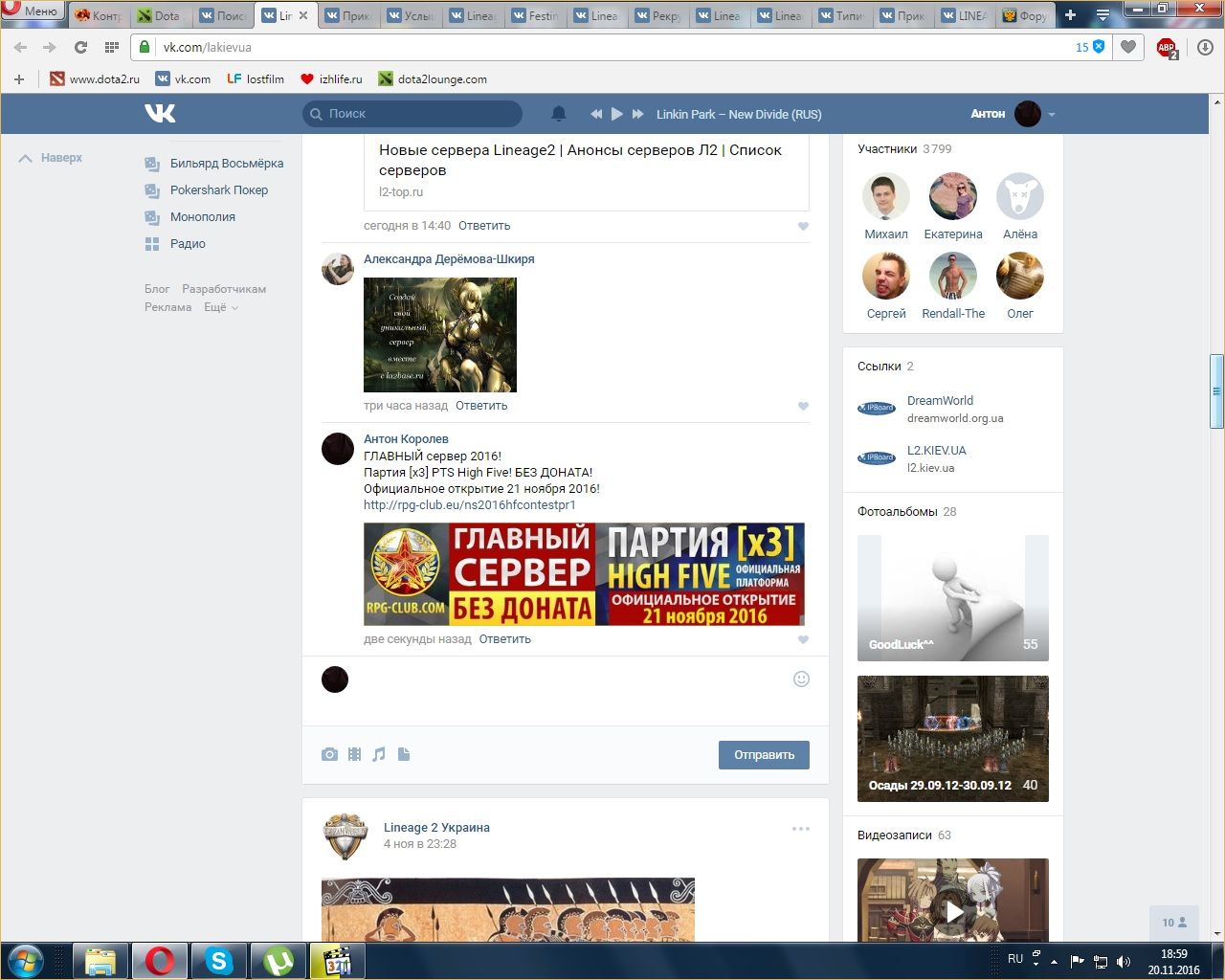Switch to the Фору browser tab
The height and width of the screenshot is (980, 1225).
click(x=1025, y=16)
